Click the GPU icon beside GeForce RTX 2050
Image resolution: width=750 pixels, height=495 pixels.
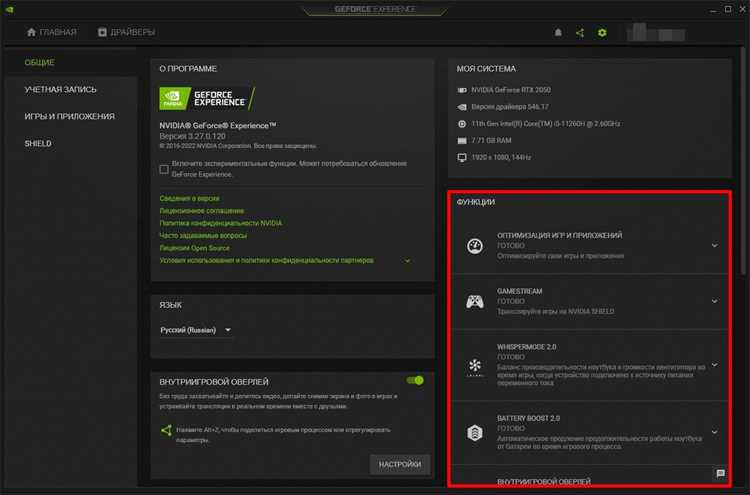[462, 90]
